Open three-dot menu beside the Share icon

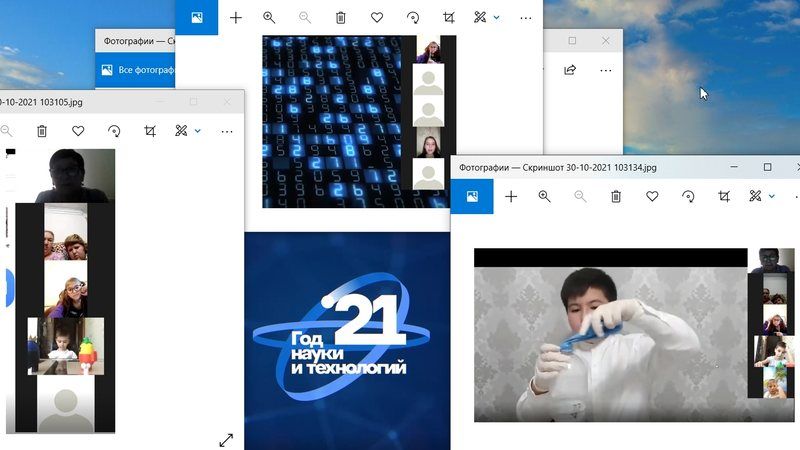[x=606, y=70]
